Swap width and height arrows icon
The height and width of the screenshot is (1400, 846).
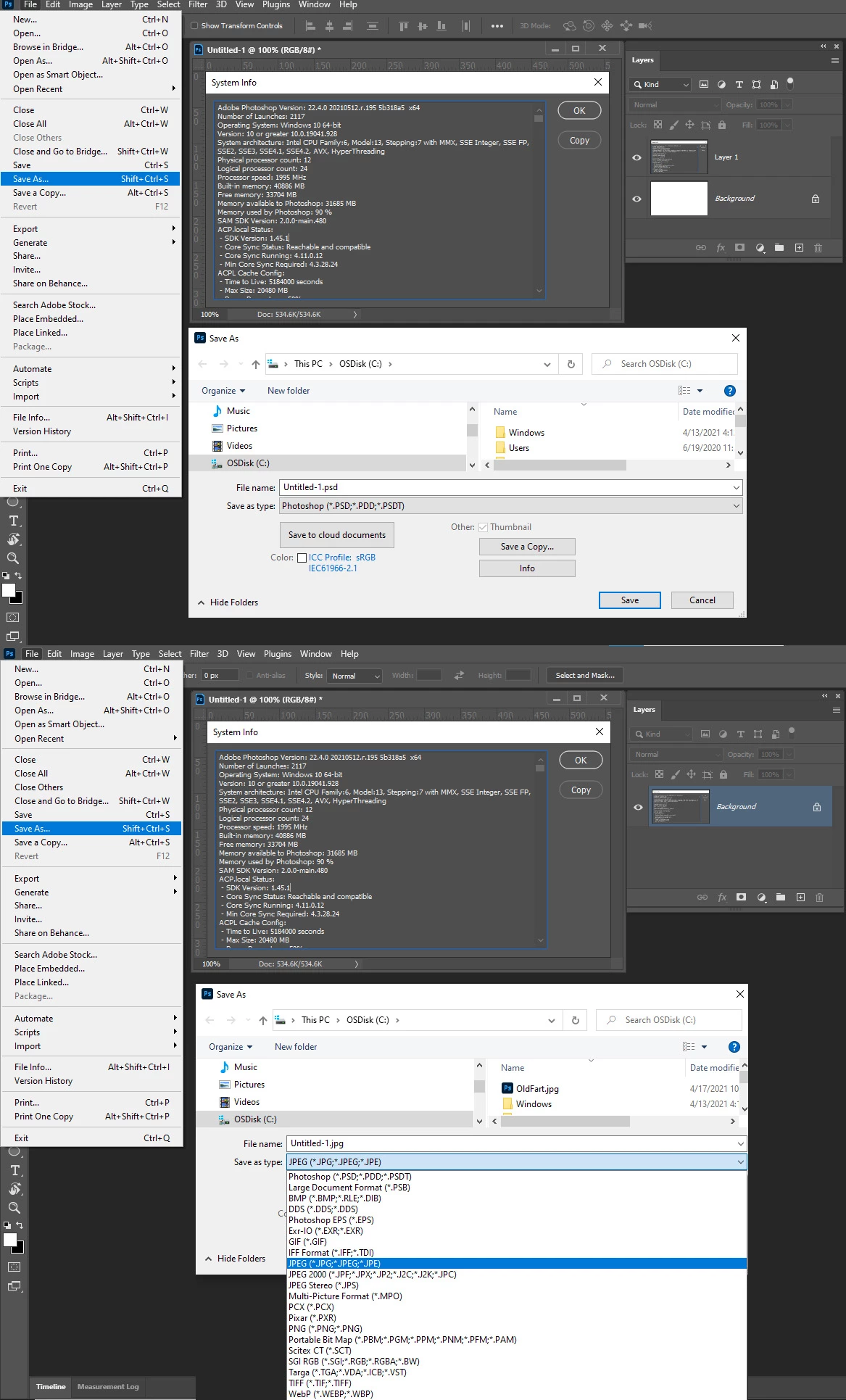click(459, 675)
